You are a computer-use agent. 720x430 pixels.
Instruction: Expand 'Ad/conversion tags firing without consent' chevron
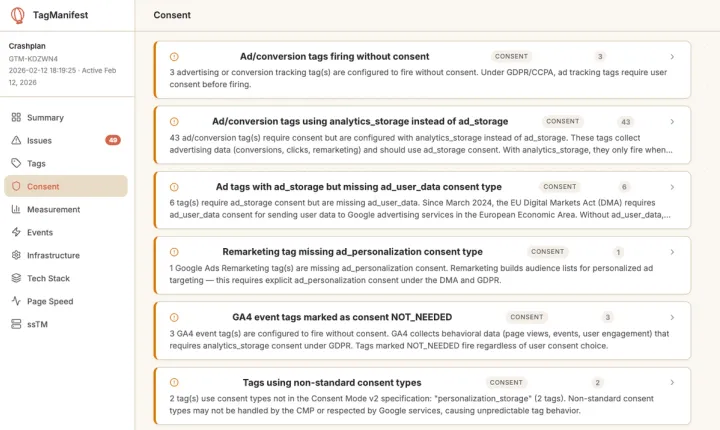[672, 57]
